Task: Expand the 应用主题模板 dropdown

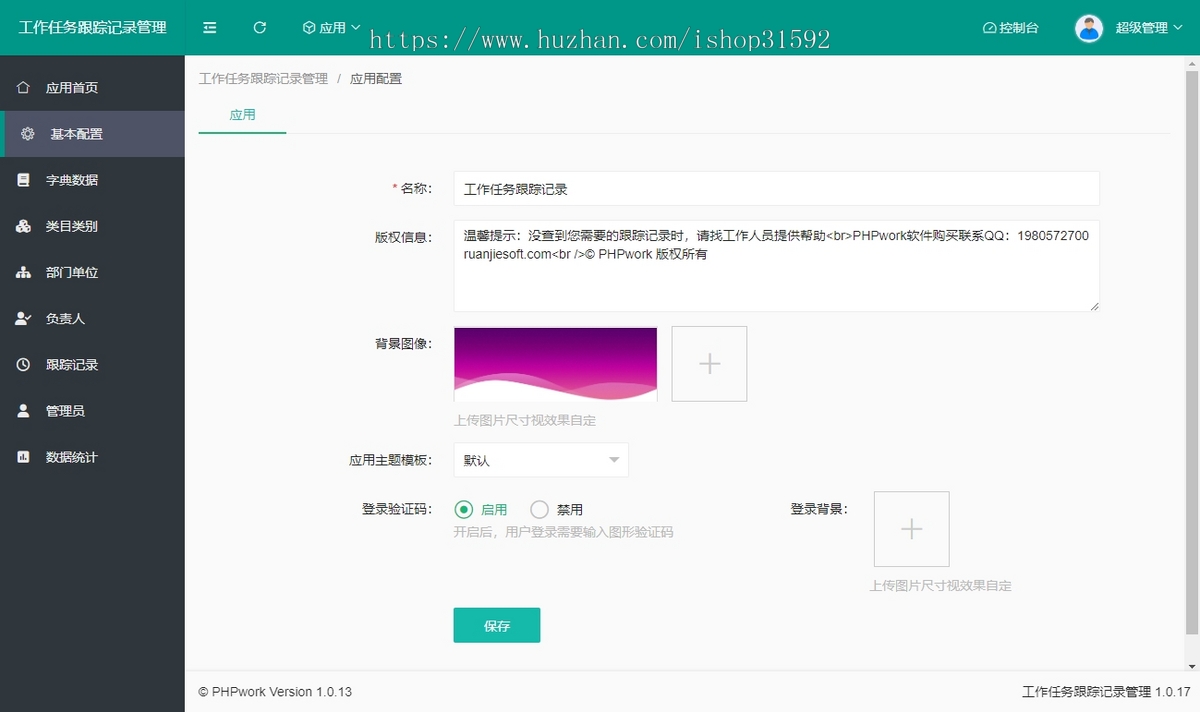Action: (x=541, y=460)
